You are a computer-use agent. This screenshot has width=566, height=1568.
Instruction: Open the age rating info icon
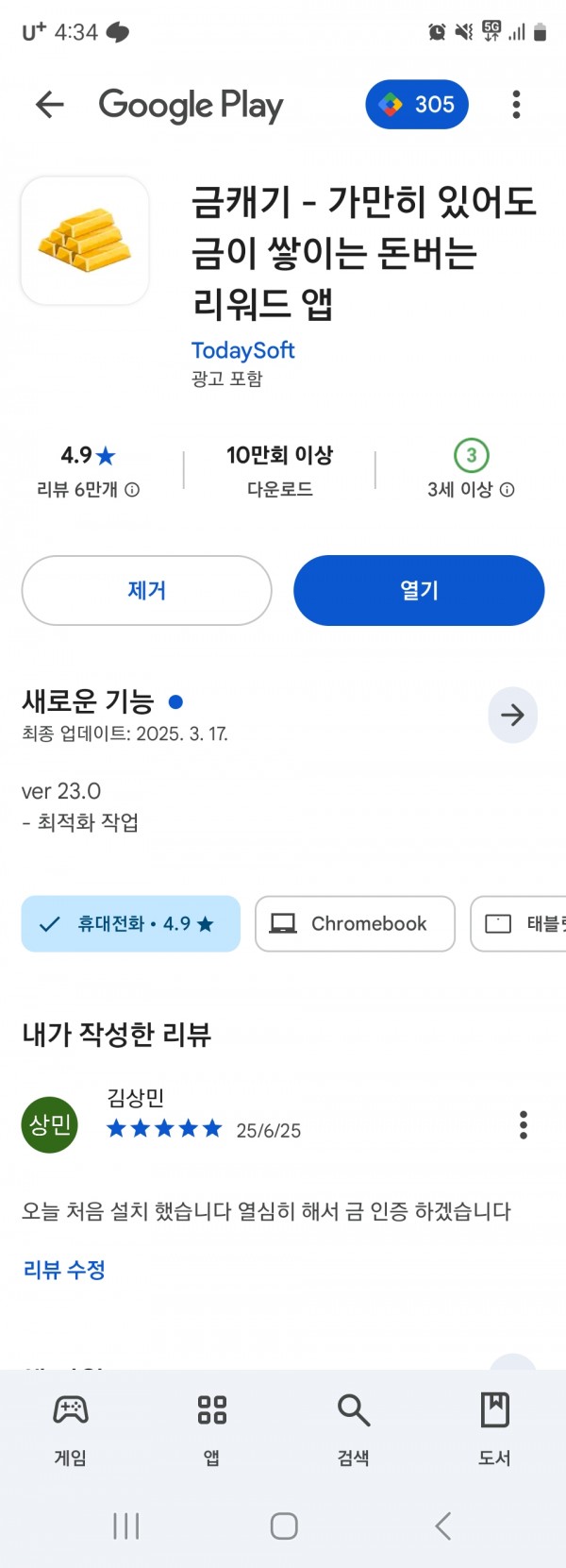click(x=508, y=490)
